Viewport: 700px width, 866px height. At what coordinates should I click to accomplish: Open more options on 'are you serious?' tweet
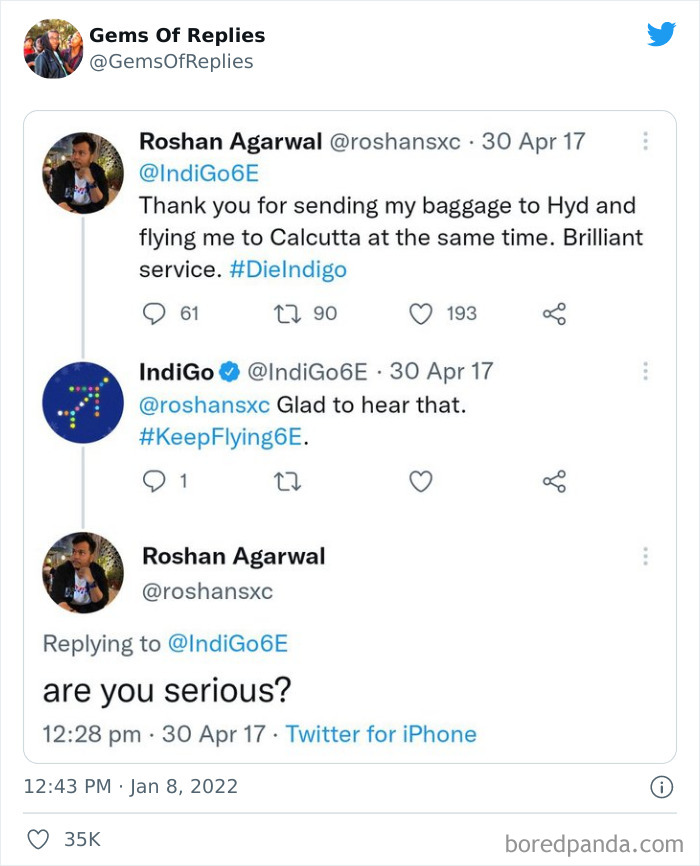click(646, 556)
